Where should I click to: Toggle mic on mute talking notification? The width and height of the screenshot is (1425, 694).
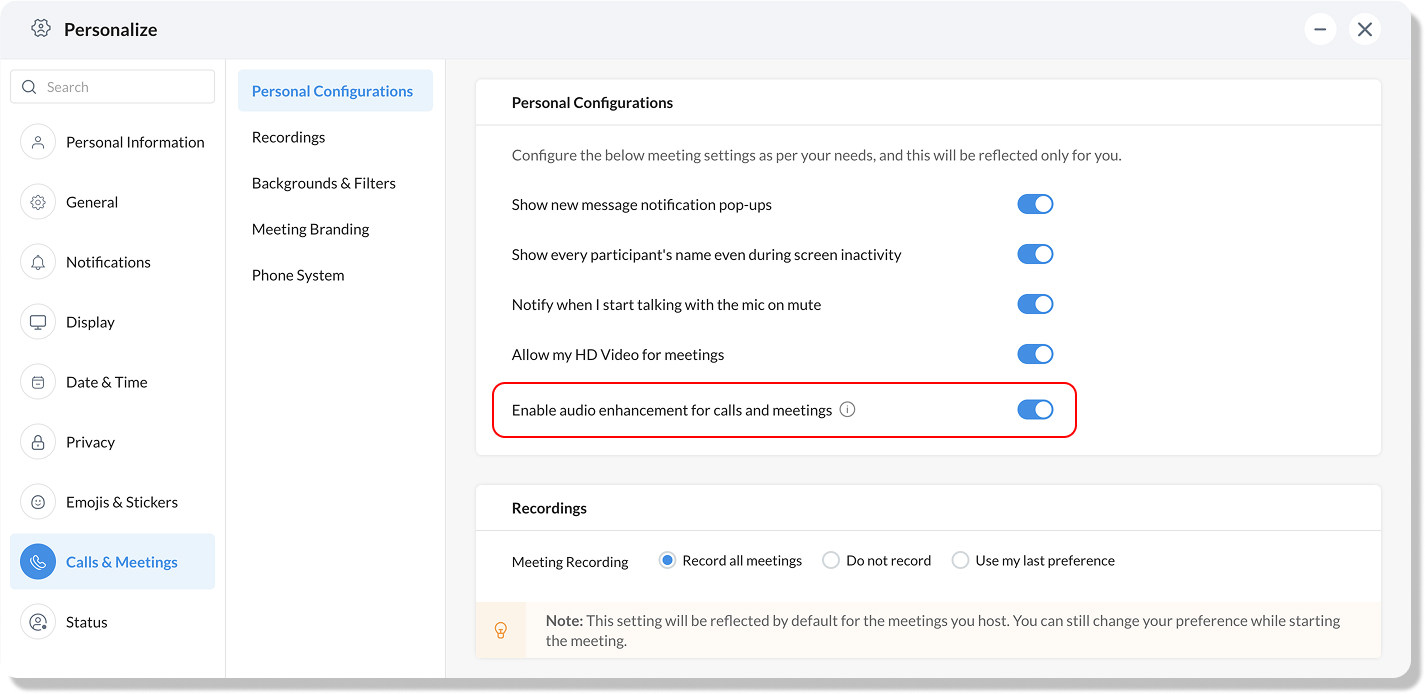1035,304
